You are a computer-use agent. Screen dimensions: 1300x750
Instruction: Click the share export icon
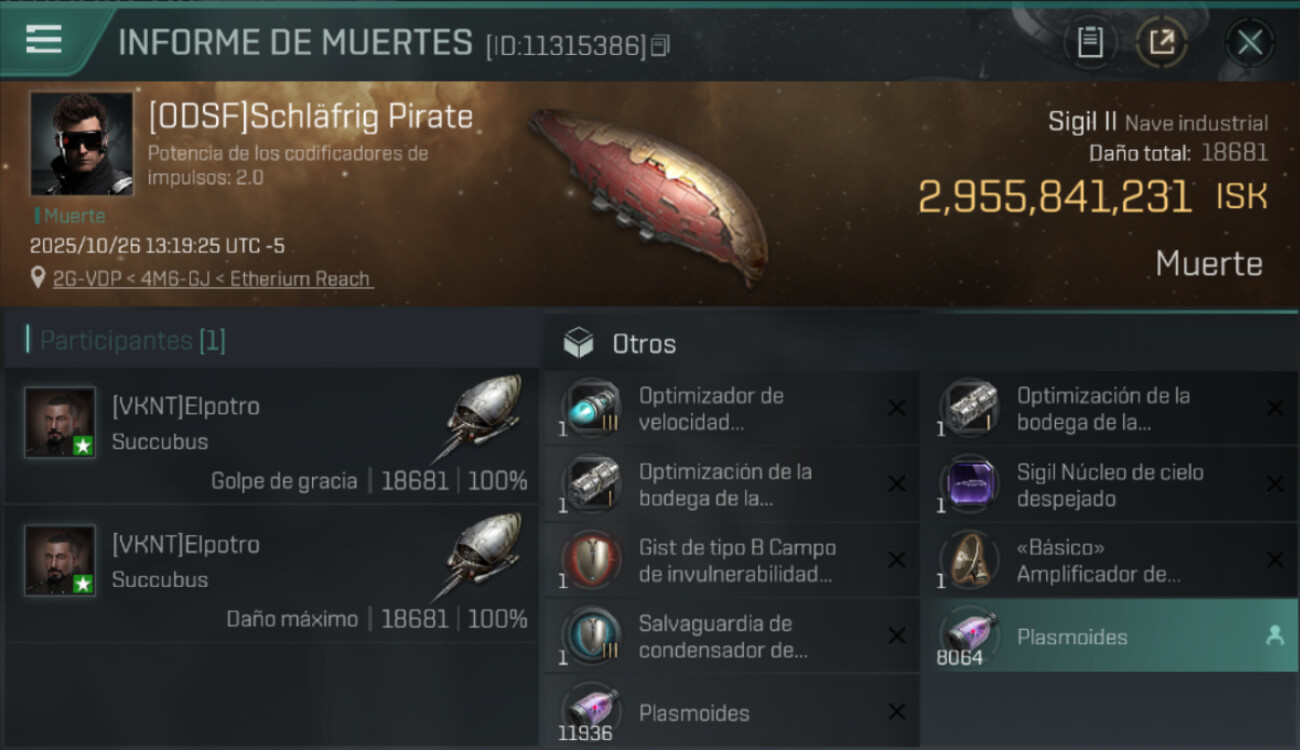coord(1161,42)
